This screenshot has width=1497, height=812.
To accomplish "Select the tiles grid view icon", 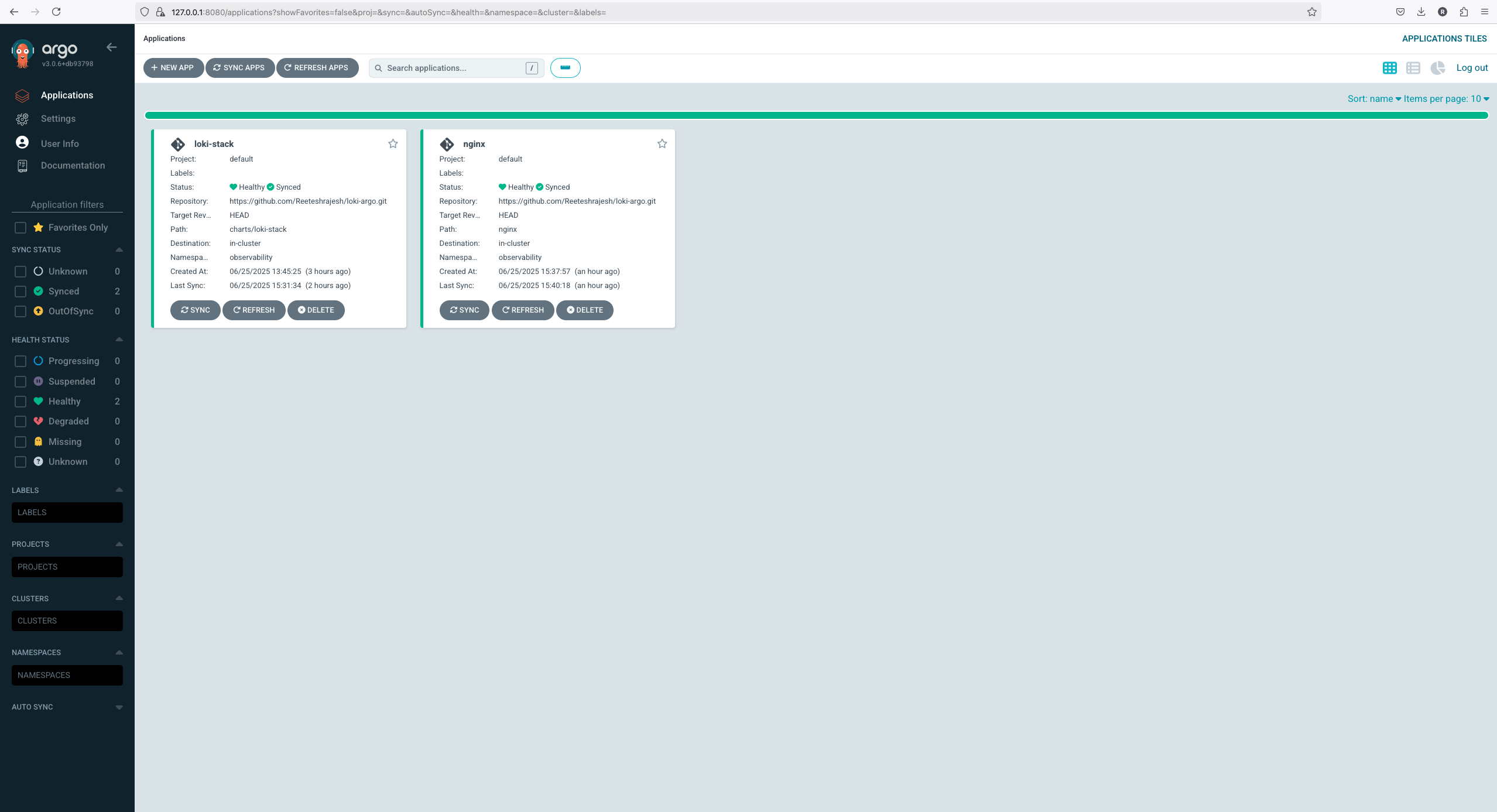I will [x=1389, y=68].
